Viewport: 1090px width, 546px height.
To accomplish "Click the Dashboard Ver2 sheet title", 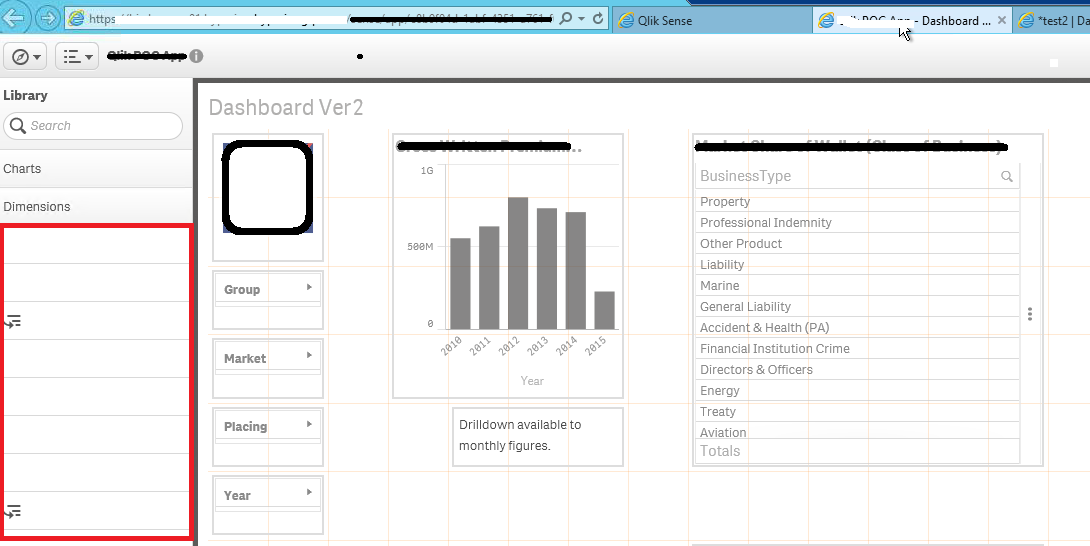I will [x=286, y=107].
